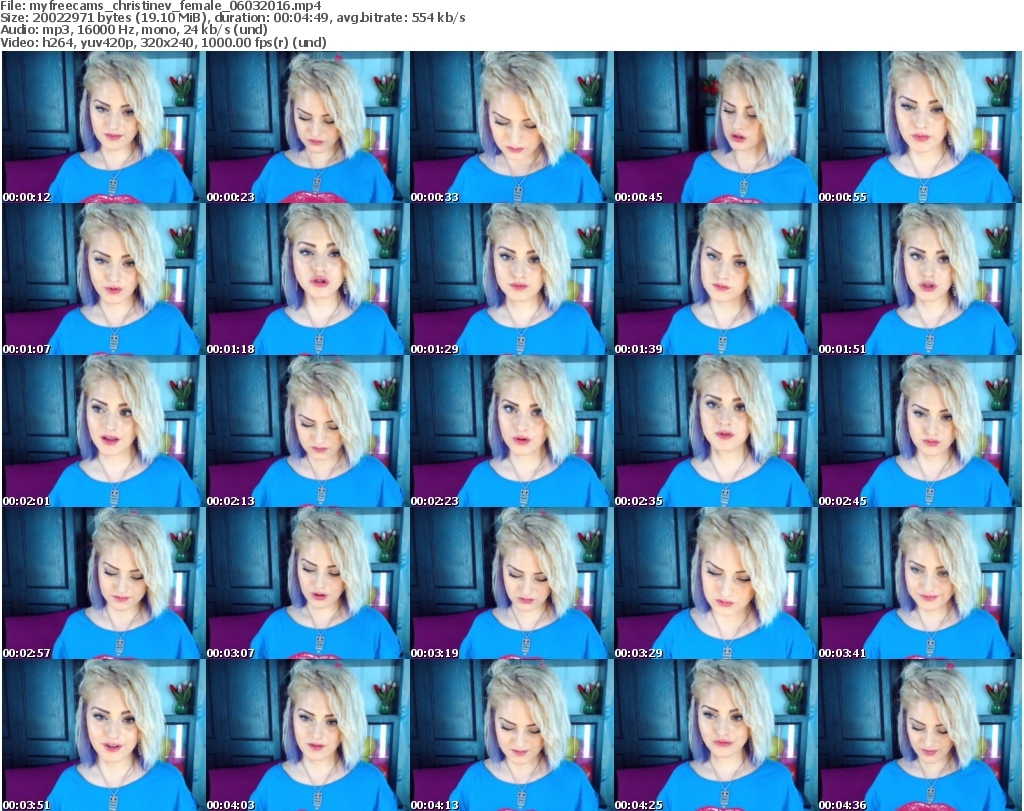Click the frame timestamped 00:03:07
Image resolution: width=1024 pixels, height=811 pixels.
click(x=308, y=583)
